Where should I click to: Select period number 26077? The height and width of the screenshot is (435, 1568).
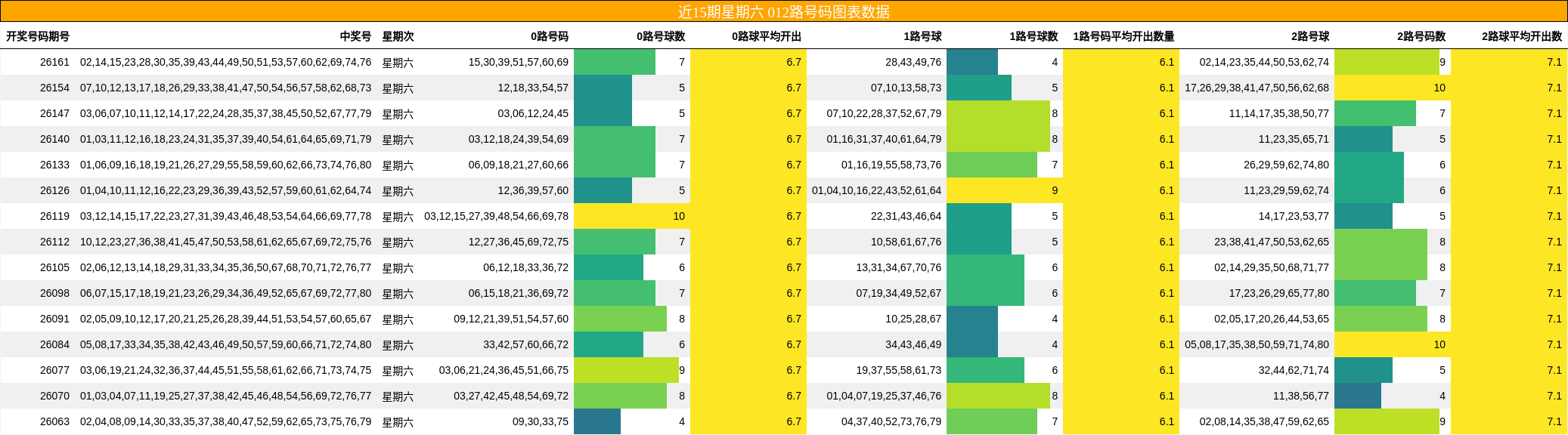coord(54,370)
